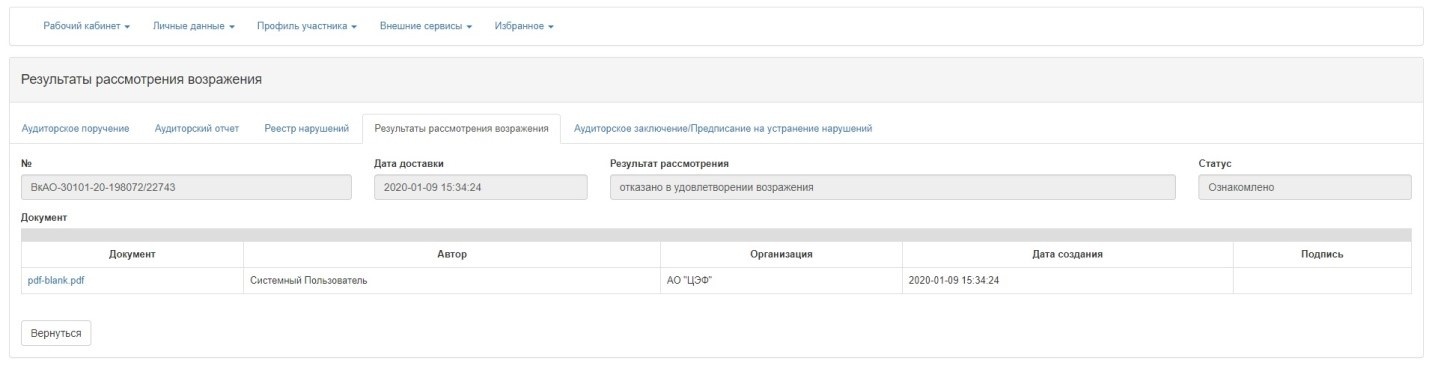
Task: Click the Результат рассмотрения field
Action: [x=893, y=187]
